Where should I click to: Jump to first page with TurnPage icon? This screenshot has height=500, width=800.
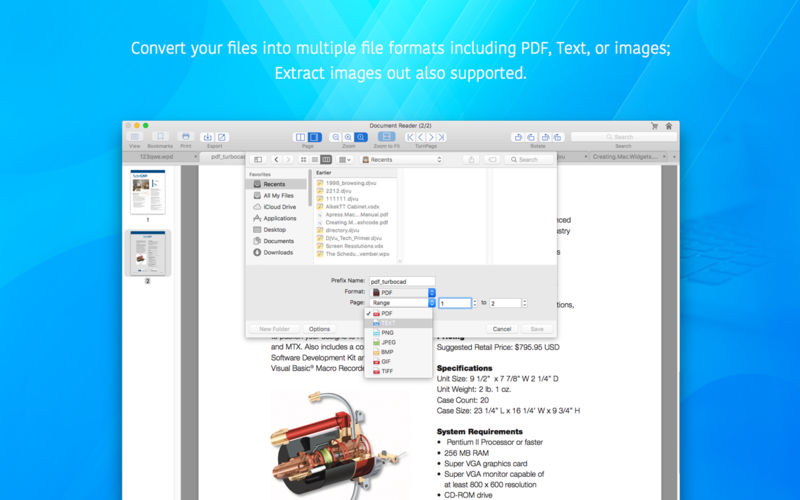410,137
